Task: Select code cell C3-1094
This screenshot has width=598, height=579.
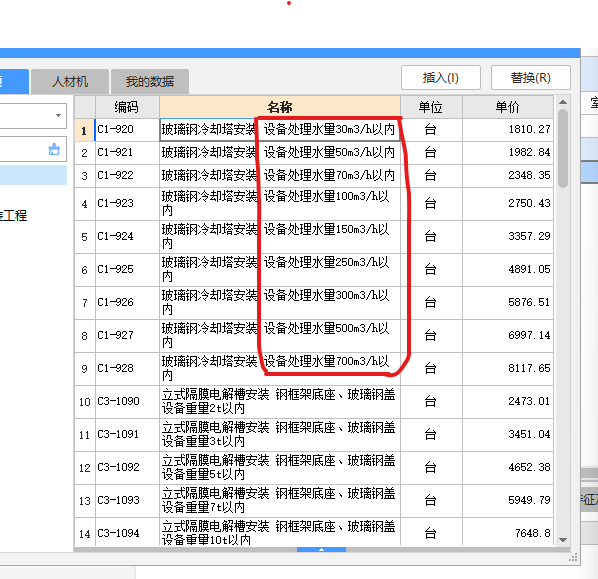Action: tap(127, 532)
